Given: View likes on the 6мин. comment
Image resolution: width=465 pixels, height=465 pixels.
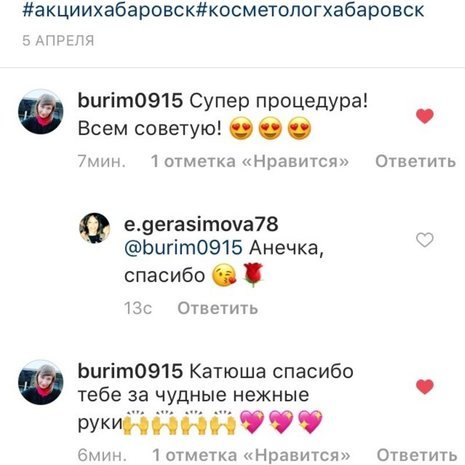Looking at the screenshot, I should pyautogui.click(x=251, y=455).
